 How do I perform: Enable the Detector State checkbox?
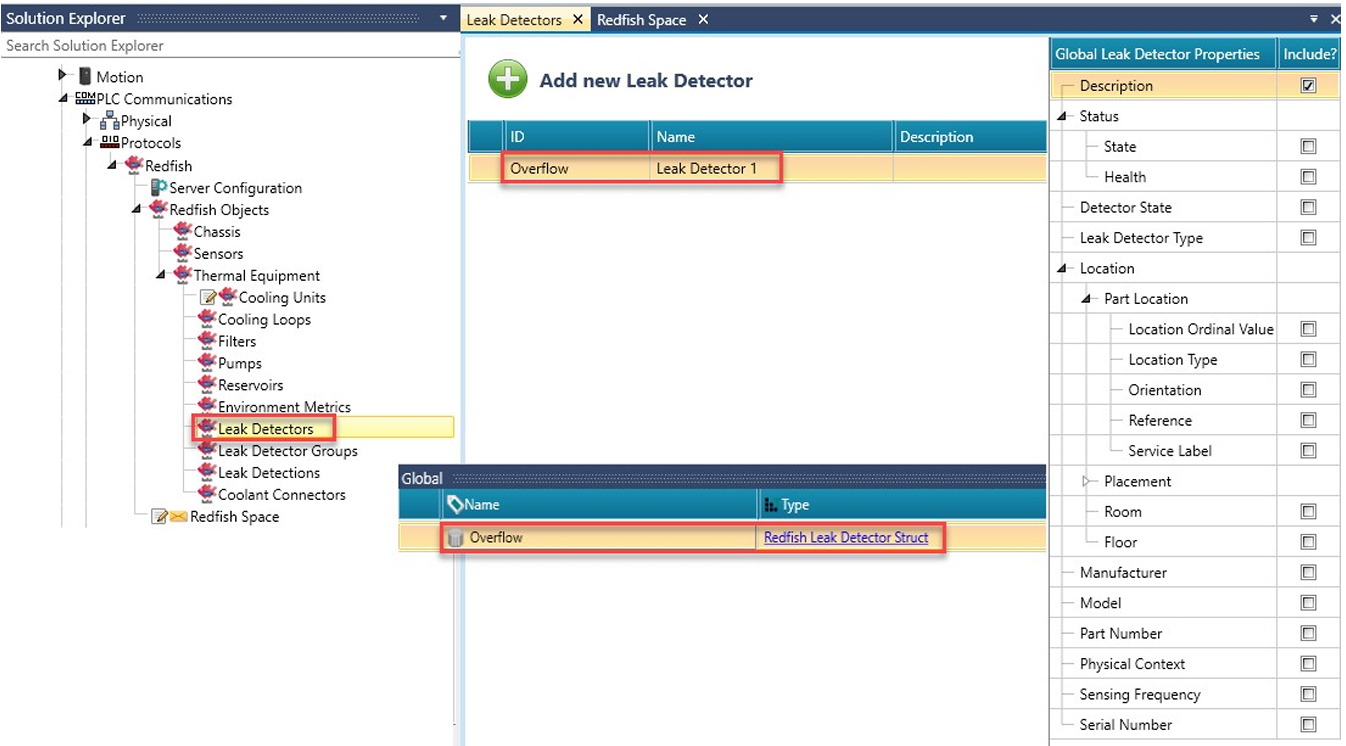1308,207
